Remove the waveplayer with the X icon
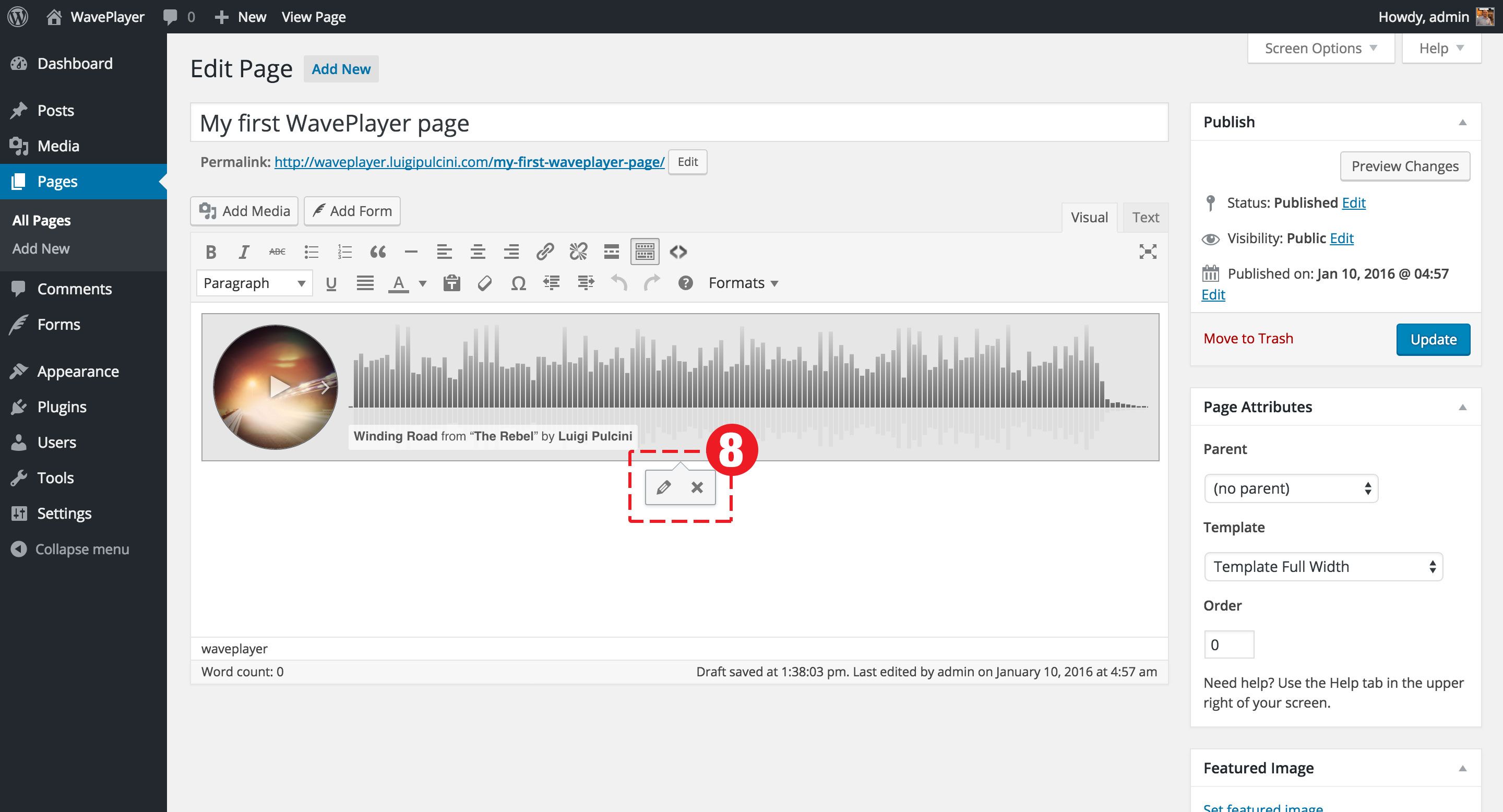 697,487
